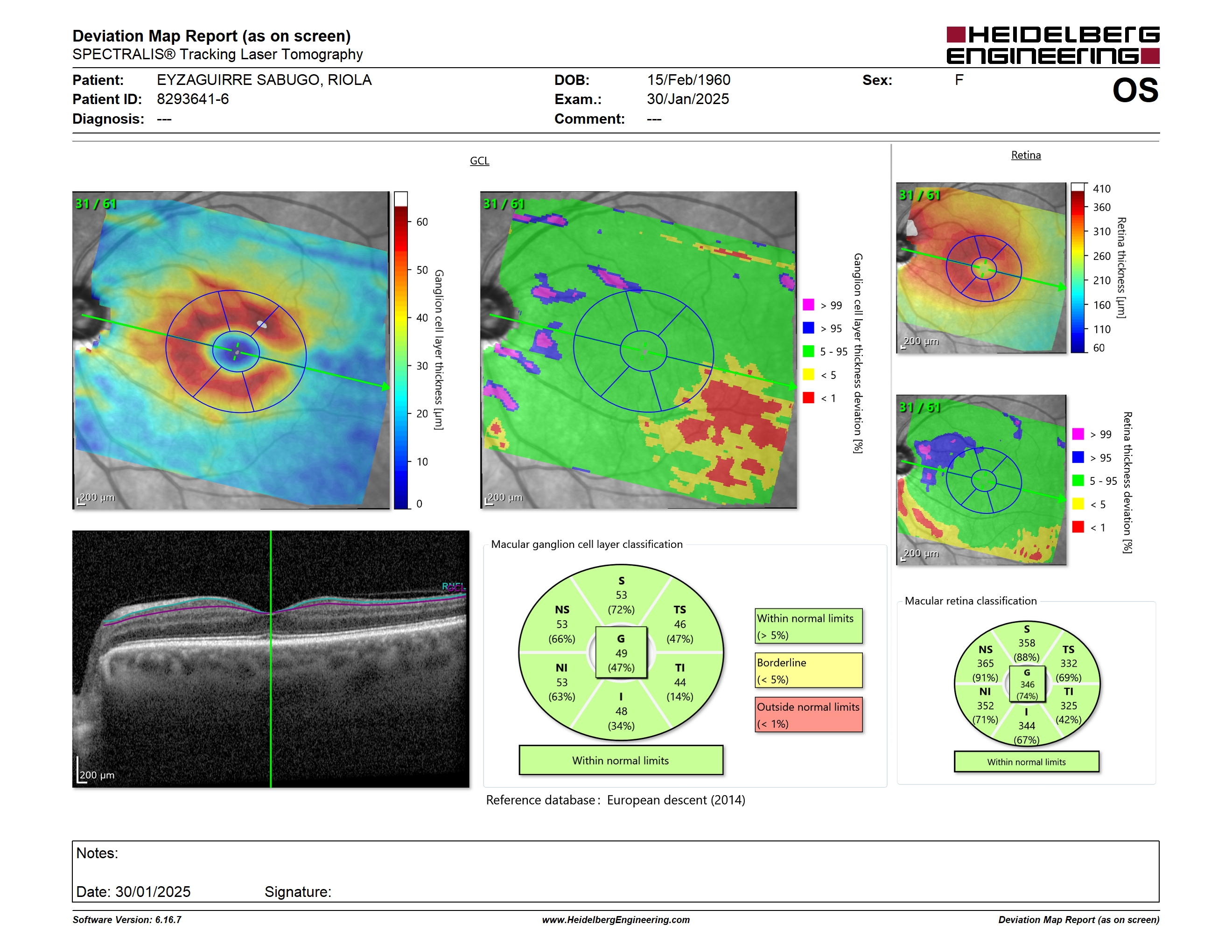The image size is (1232, 952).
Task: Click the green 5 - 95 Retina legend swatch
Action: pyautogui.click(x=1078, y=481)
